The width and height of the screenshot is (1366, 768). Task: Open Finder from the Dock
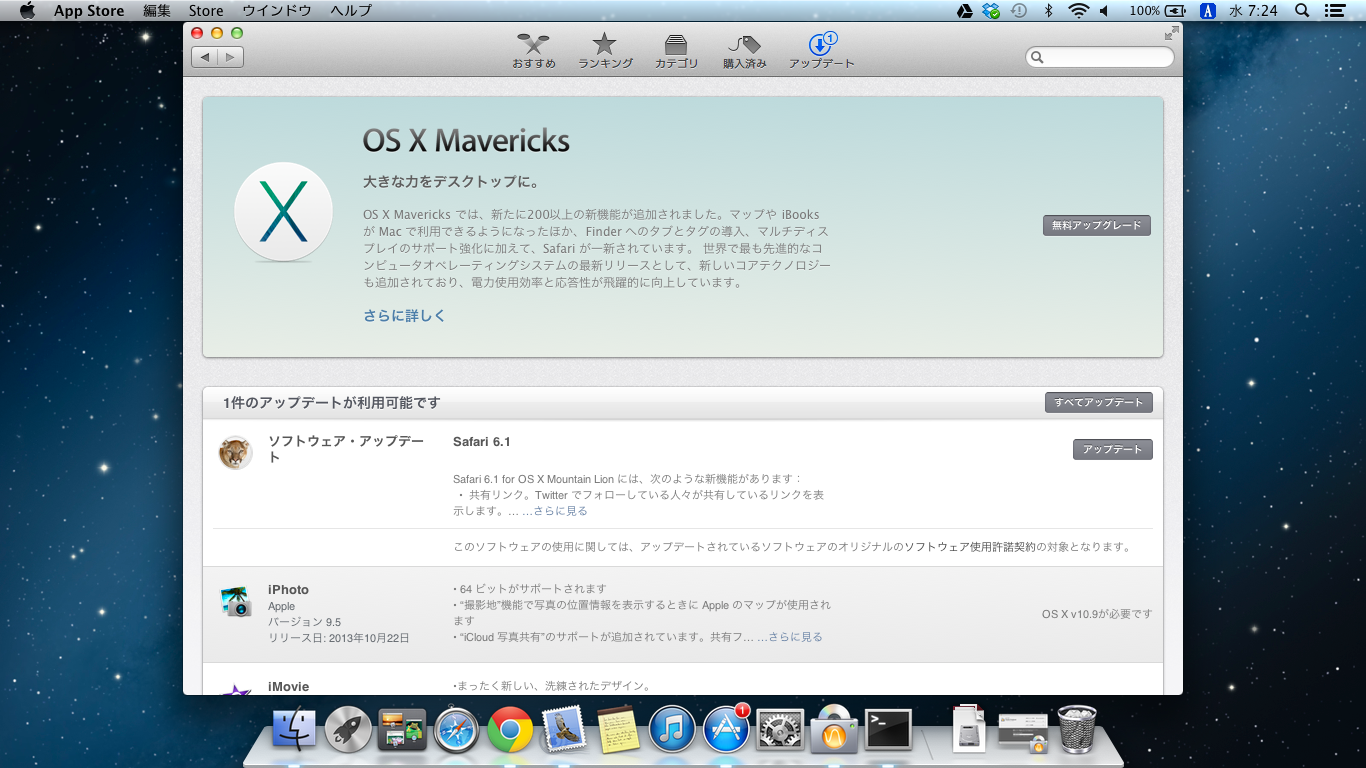pyautogui.click(x=294, y=730)
